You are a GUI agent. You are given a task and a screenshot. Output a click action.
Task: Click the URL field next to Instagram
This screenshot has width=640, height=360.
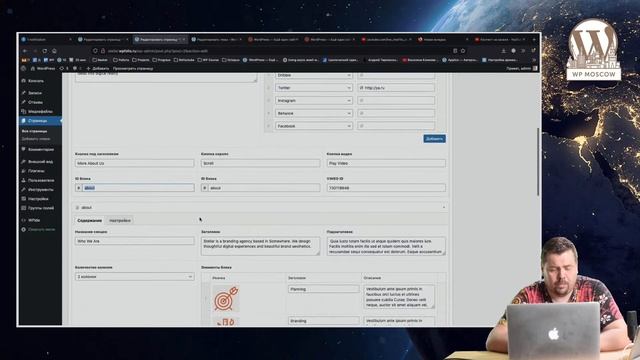click(396, 100)
